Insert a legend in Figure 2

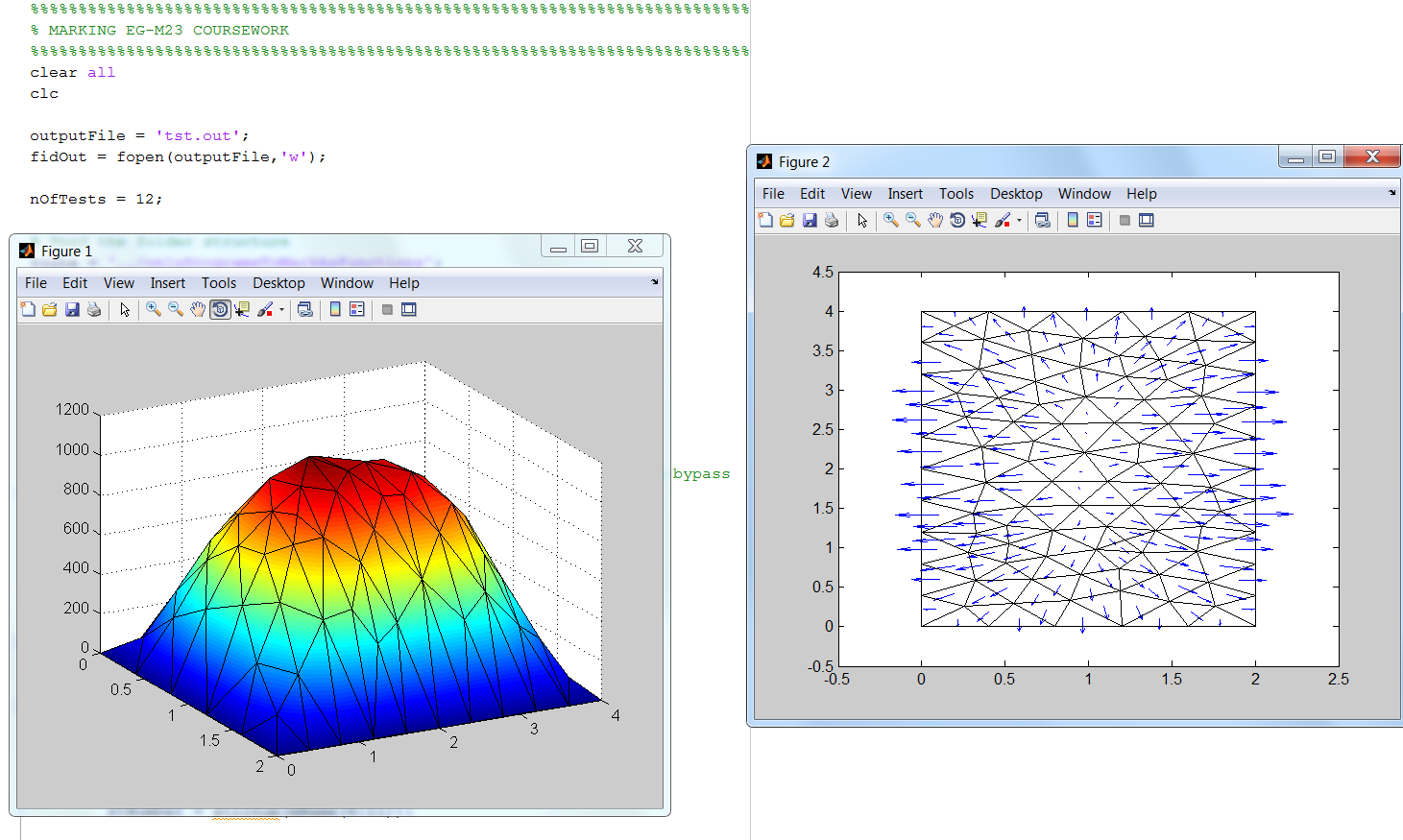[x=1095, y=220]
